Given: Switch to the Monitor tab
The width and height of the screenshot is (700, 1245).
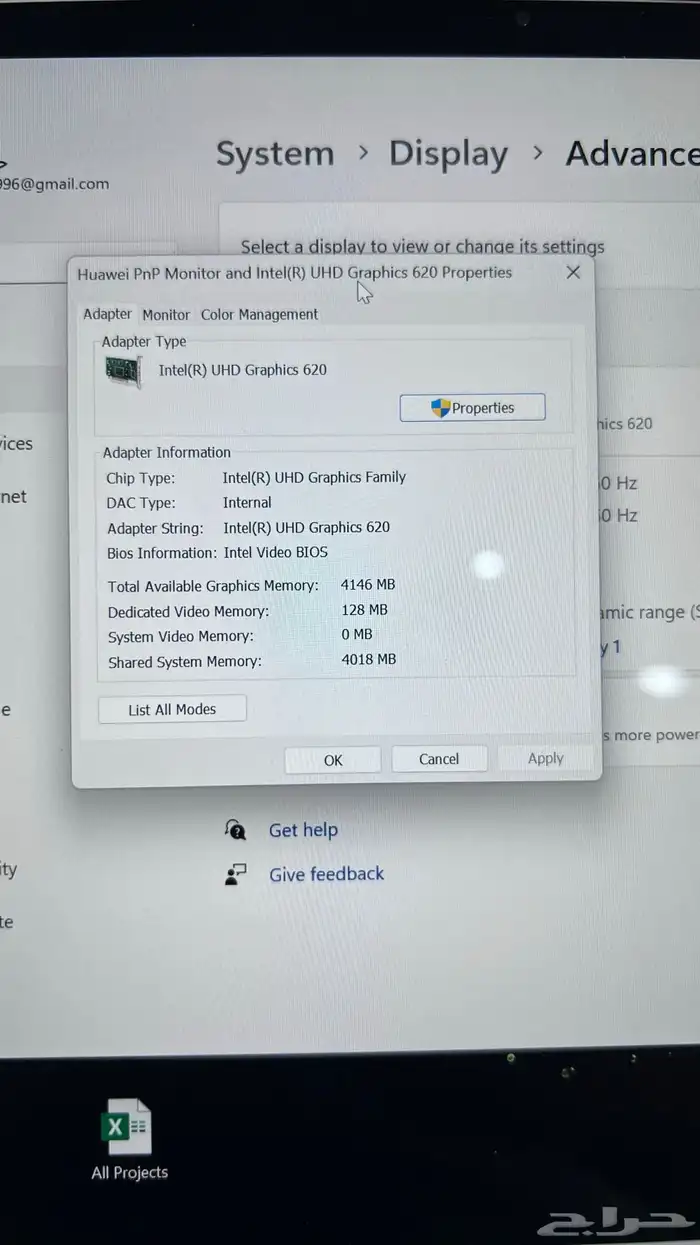Looking at the screenshot, I should 166,315.
